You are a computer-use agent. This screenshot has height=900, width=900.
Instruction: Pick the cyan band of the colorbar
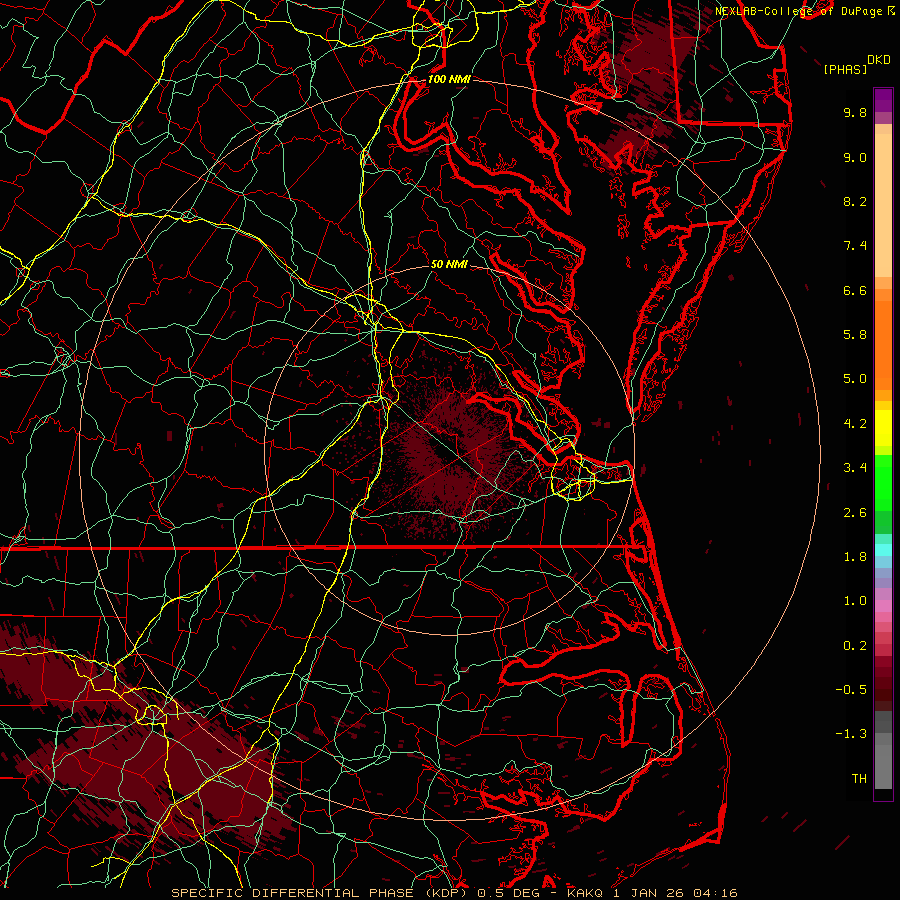(883, 550)
